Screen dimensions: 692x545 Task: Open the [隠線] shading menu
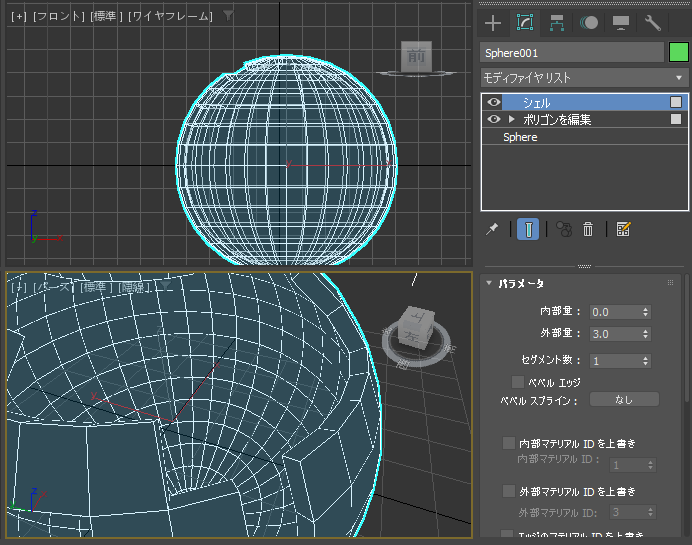(134, 287)
